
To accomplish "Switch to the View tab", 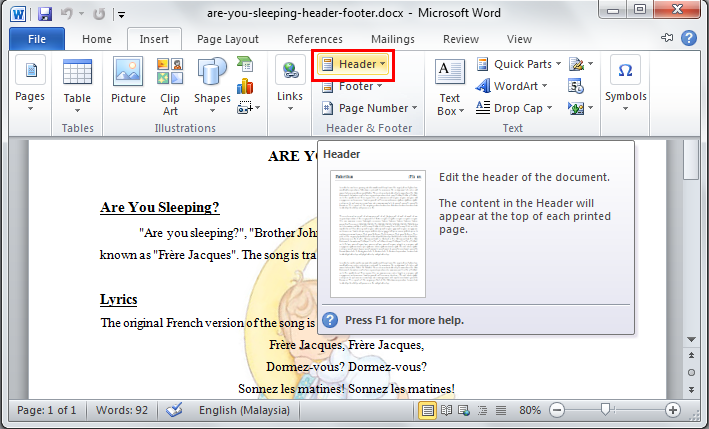I will click(x=519, y=39).
